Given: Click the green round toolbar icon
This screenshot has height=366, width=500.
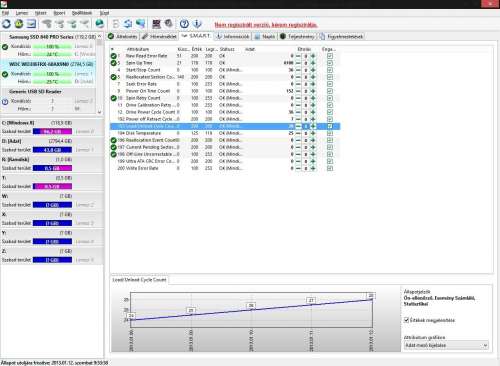Looking at the screenshot, I should point(19,24).
